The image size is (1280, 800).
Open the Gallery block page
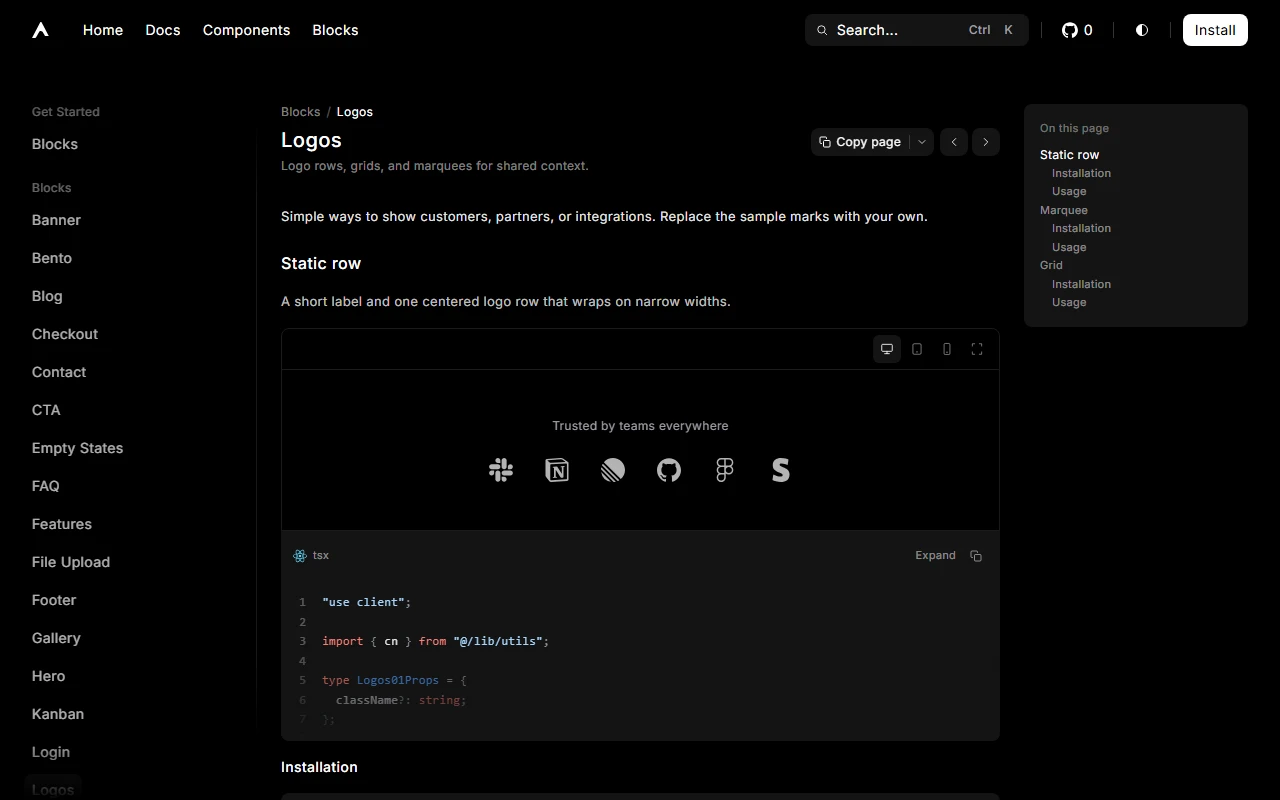(x=56, y=638)
